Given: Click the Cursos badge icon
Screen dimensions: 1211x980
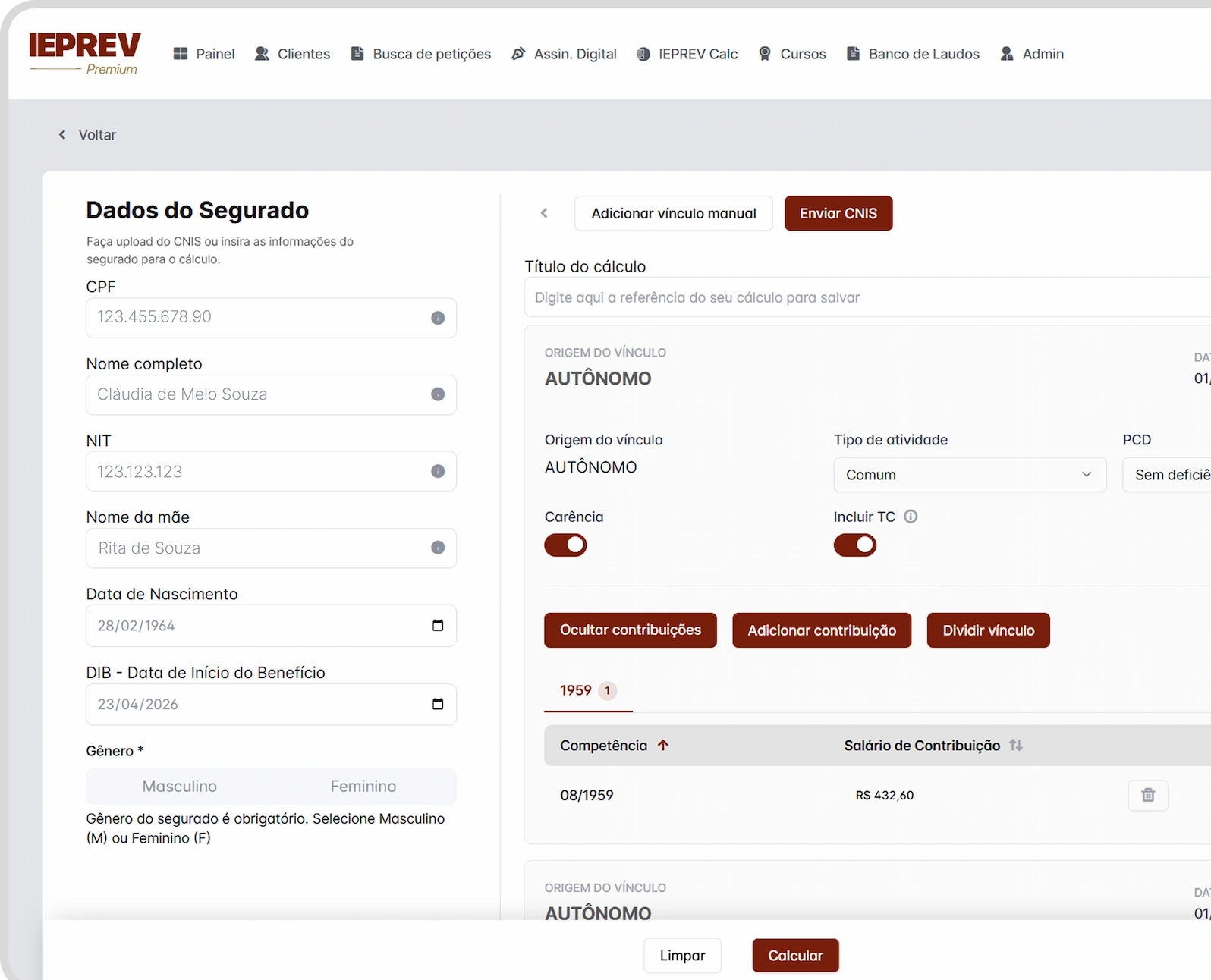Looking at the screenshot, I should [x=765, y=54].
